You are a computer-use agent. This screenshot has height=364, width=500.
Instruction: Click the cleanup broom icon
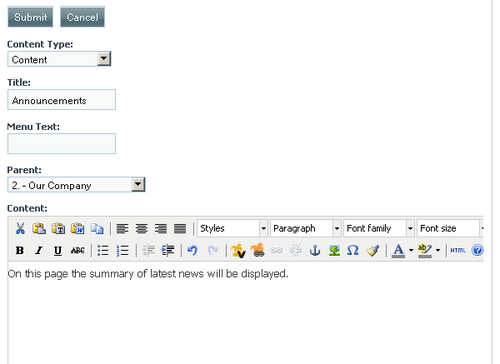(373, 250)
